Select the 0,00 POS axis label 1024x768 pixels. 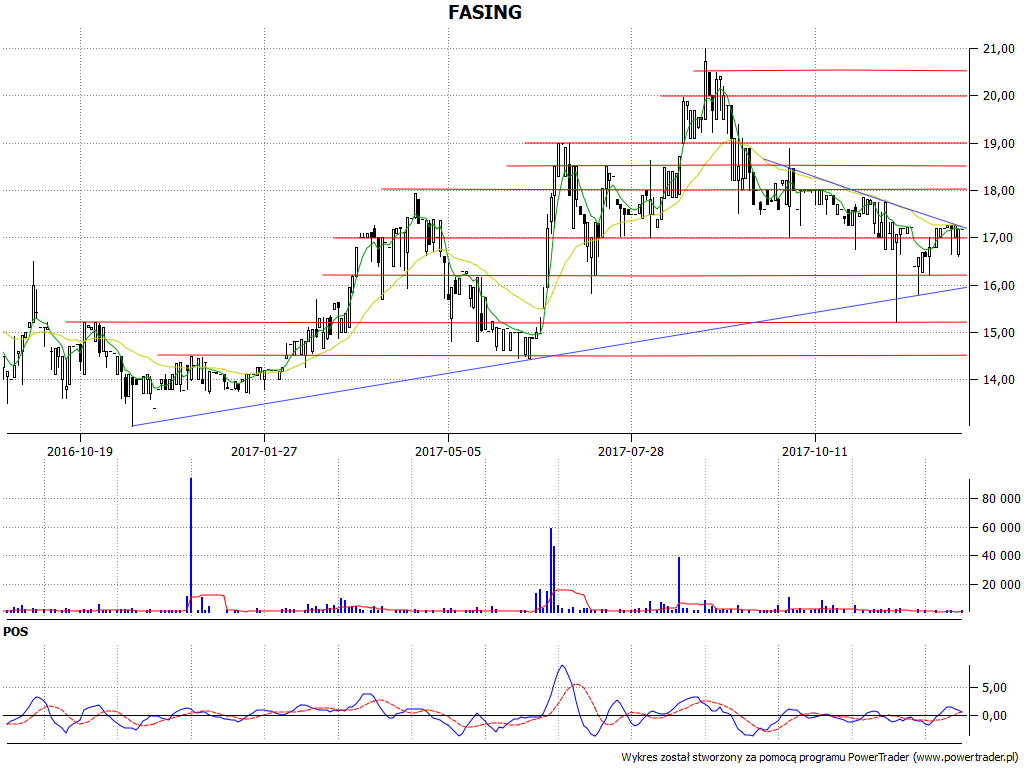[x=994, y=716]
